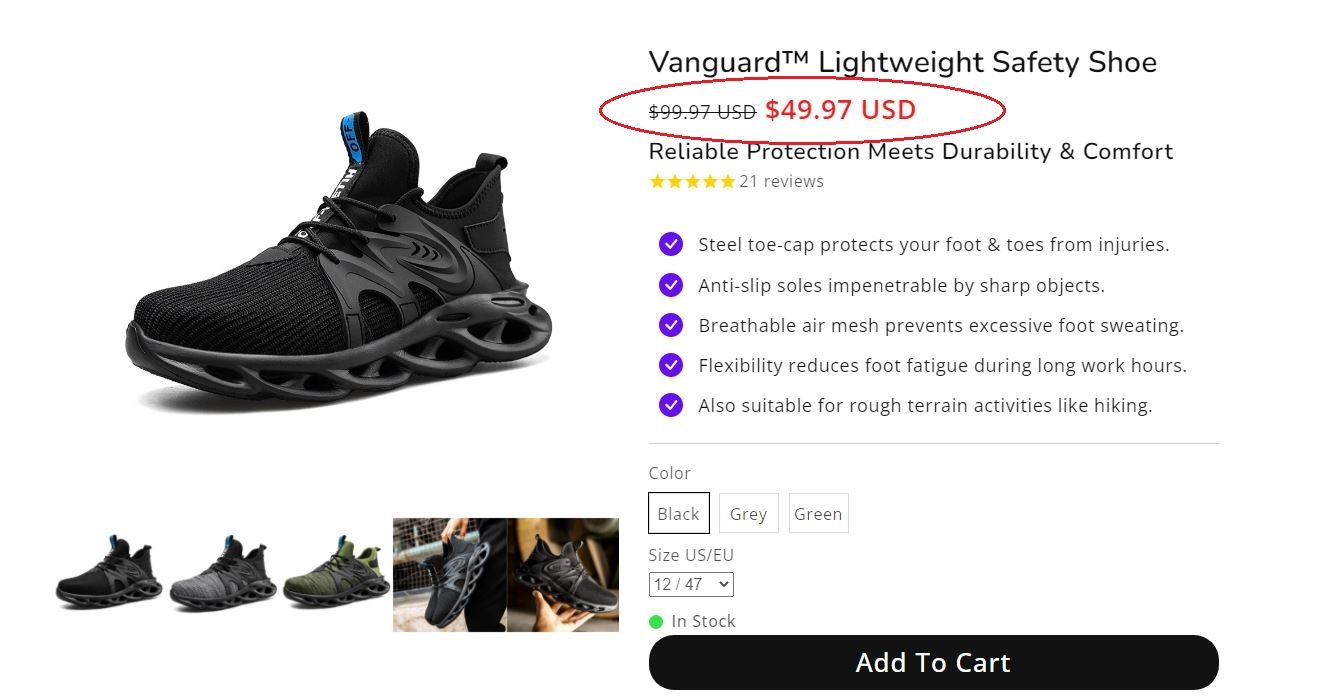Open the 21 reviews link
This screenshot has width=1341, height=697.
pyautogui.click(x=781, y=181)
